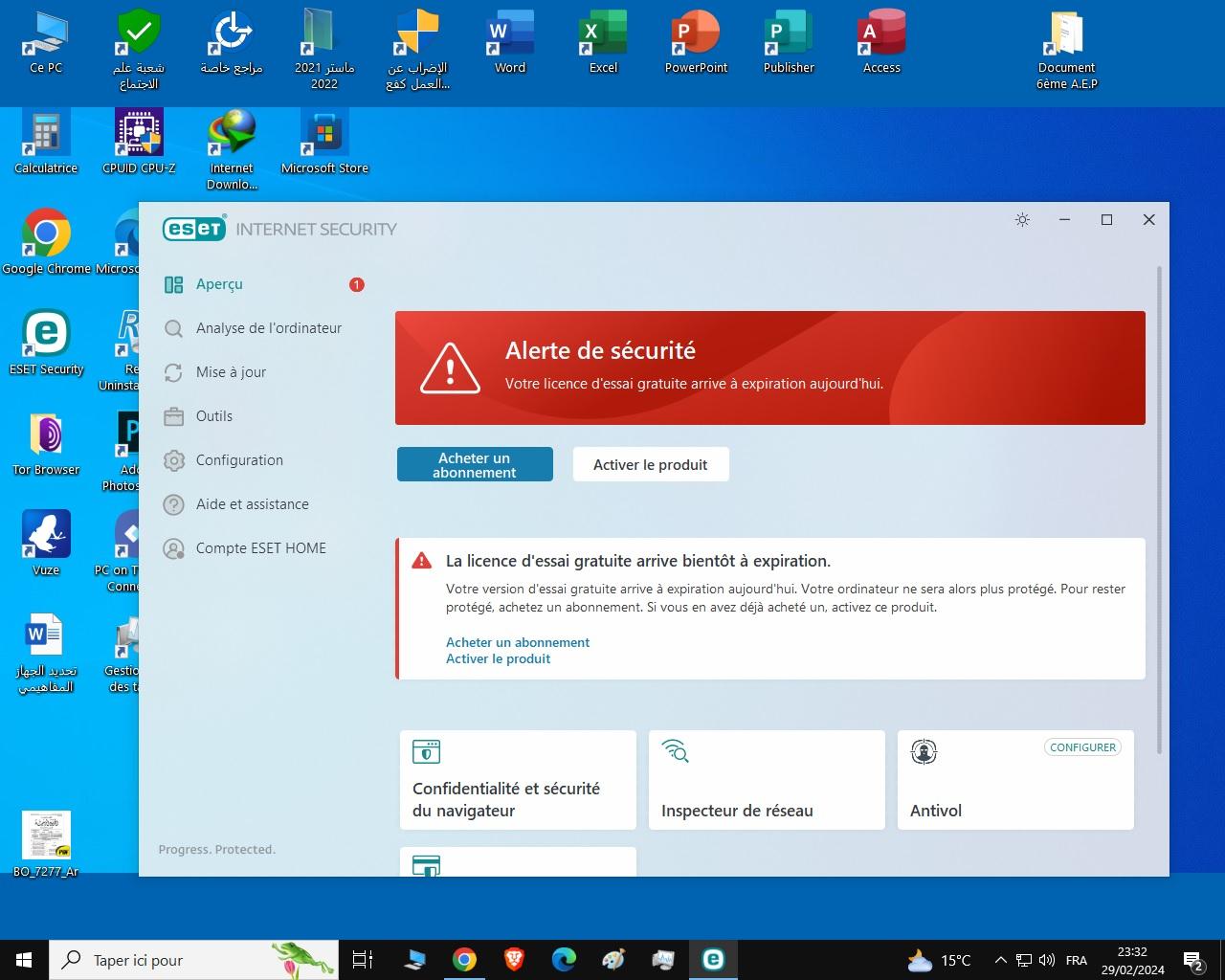
Task: Click the security alert warning triangle icon
Action: (450, 368)
